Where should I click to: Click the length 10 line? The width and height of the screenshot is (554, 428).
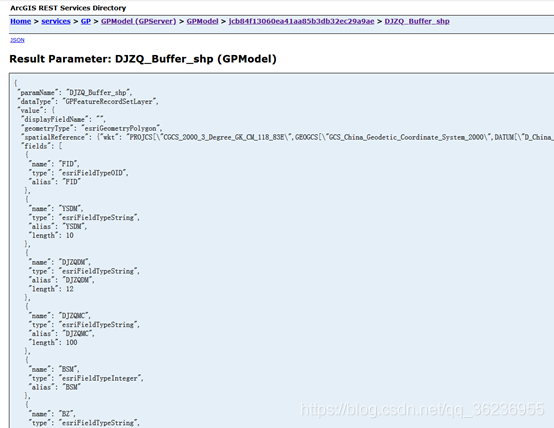(x=52, y=235)
